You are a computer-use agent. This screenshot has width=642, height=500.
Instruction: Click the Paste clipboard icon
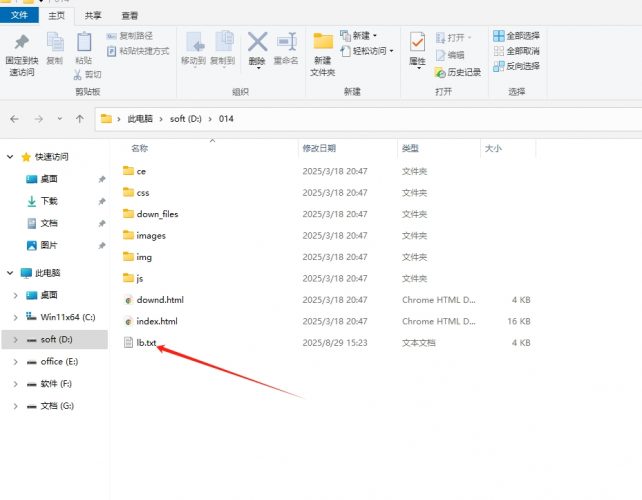(x=84, y=48)
